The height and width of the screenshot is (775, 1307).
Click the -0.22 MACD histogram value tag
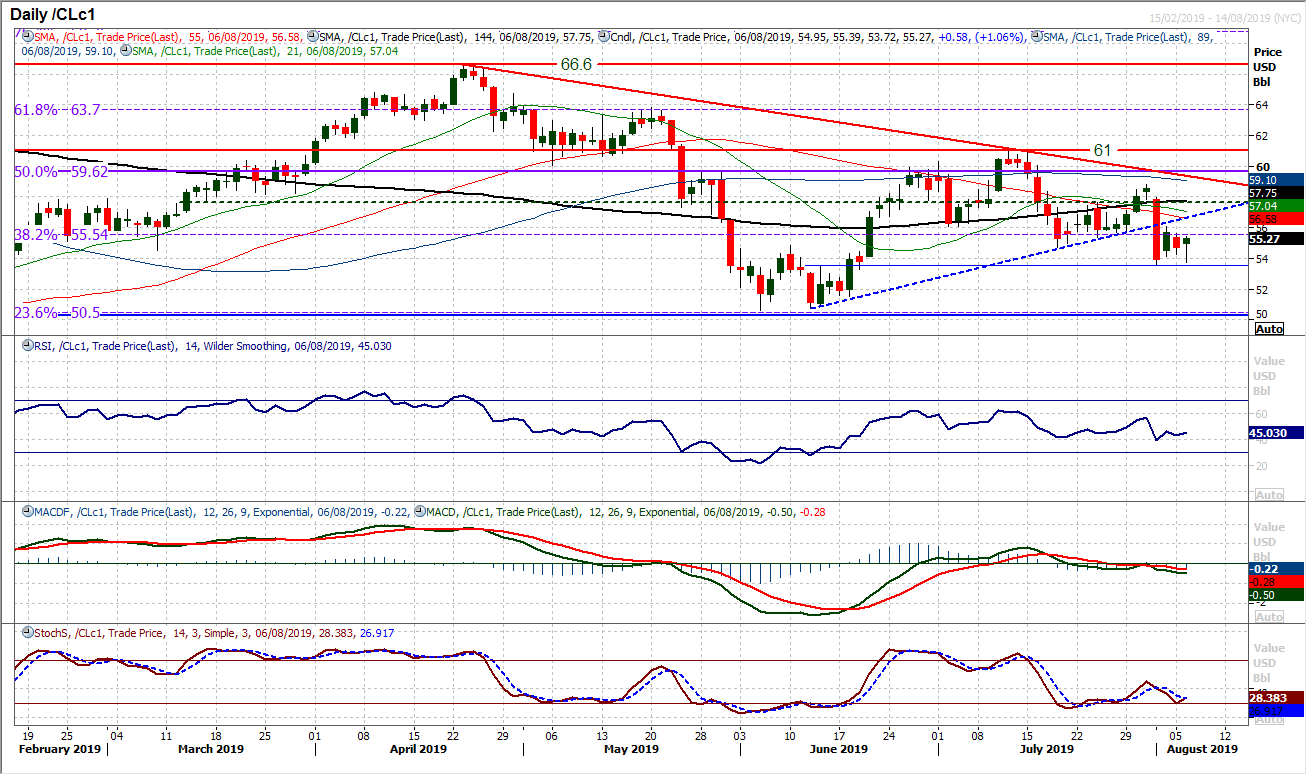click(1277, 568)
